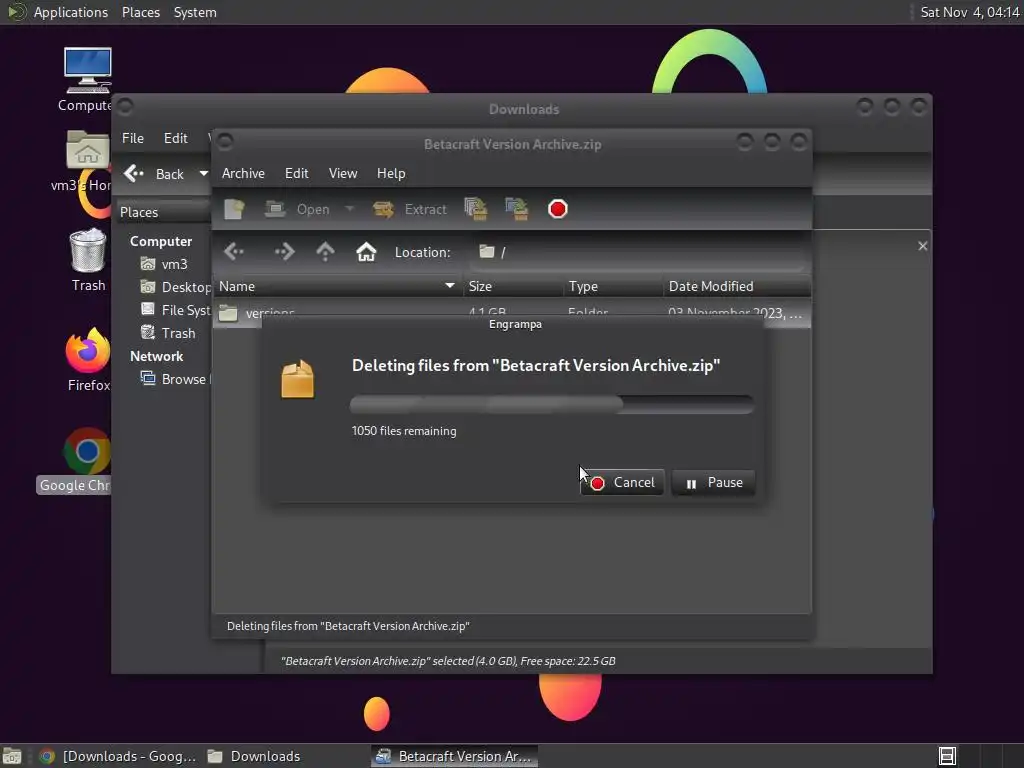Screen dimensions: 1024x768
Task: Launch Firefox from desktop
Action: coord(88,360)
